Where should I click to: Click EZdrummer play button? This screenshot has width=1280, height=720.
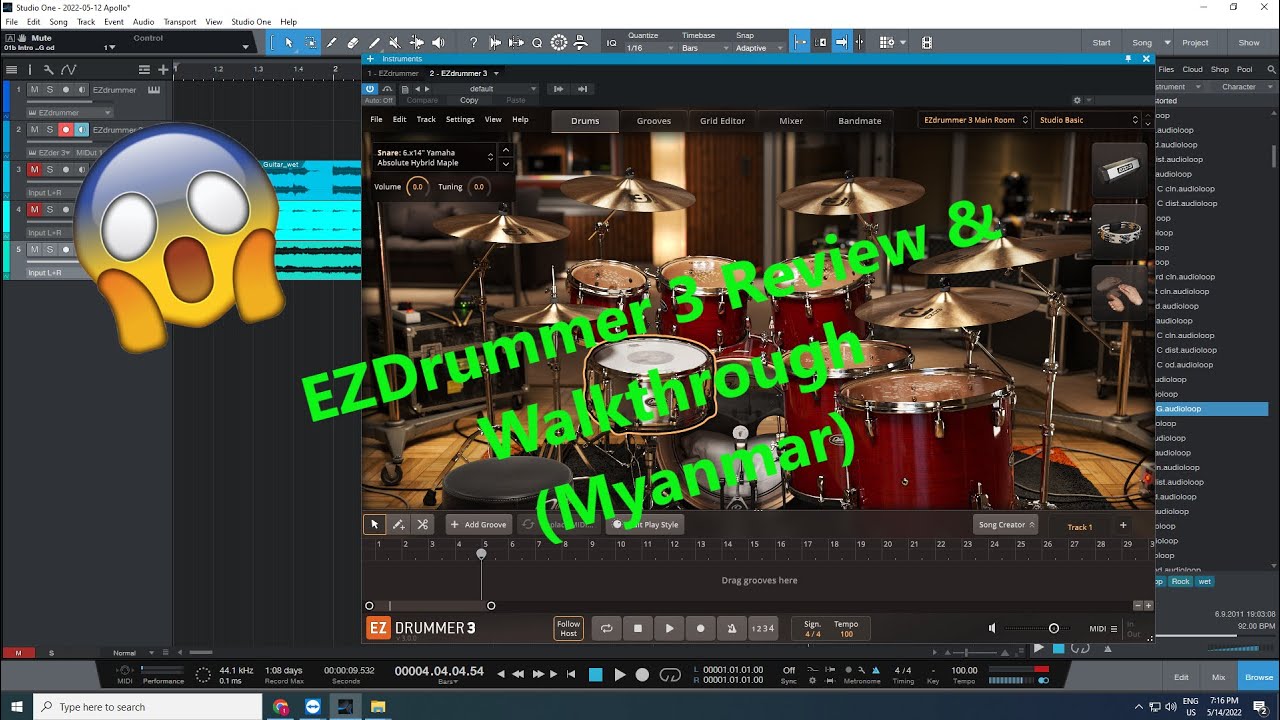[x=669, y=628]
